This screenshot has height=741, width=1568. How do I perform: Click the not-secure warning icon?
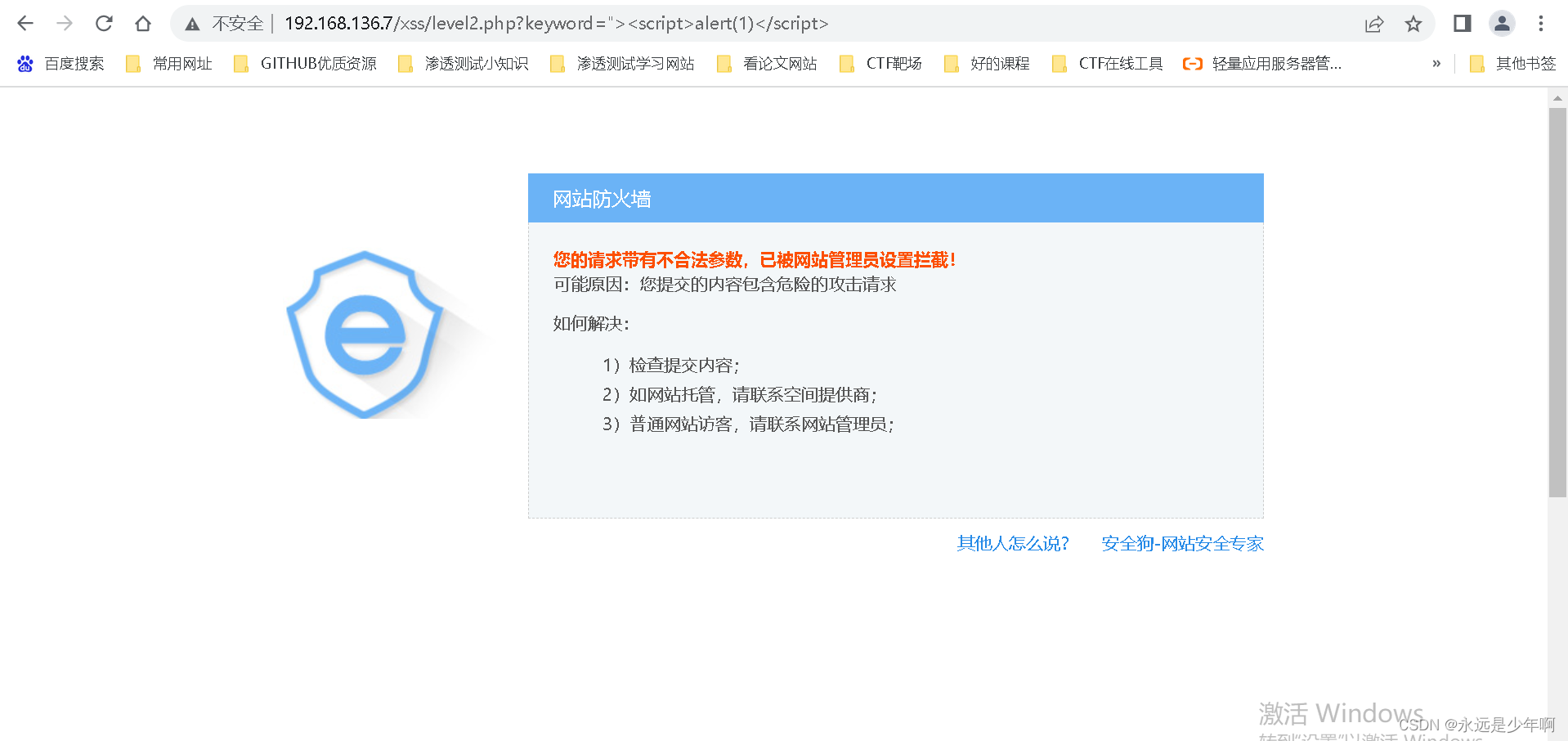(x=192, y=25)
